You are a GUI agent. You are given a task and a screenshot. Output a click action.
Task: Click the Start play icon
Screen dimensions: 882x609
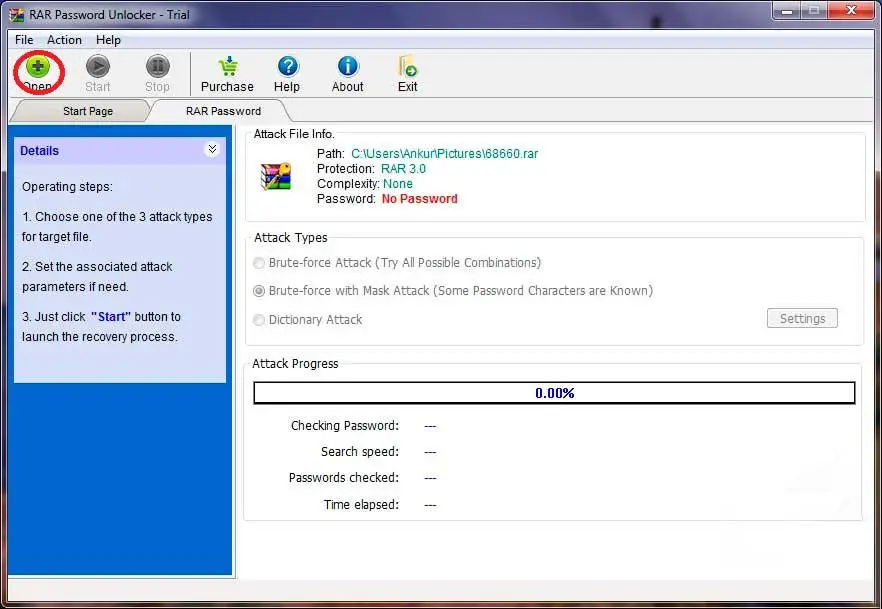point(98,67)
